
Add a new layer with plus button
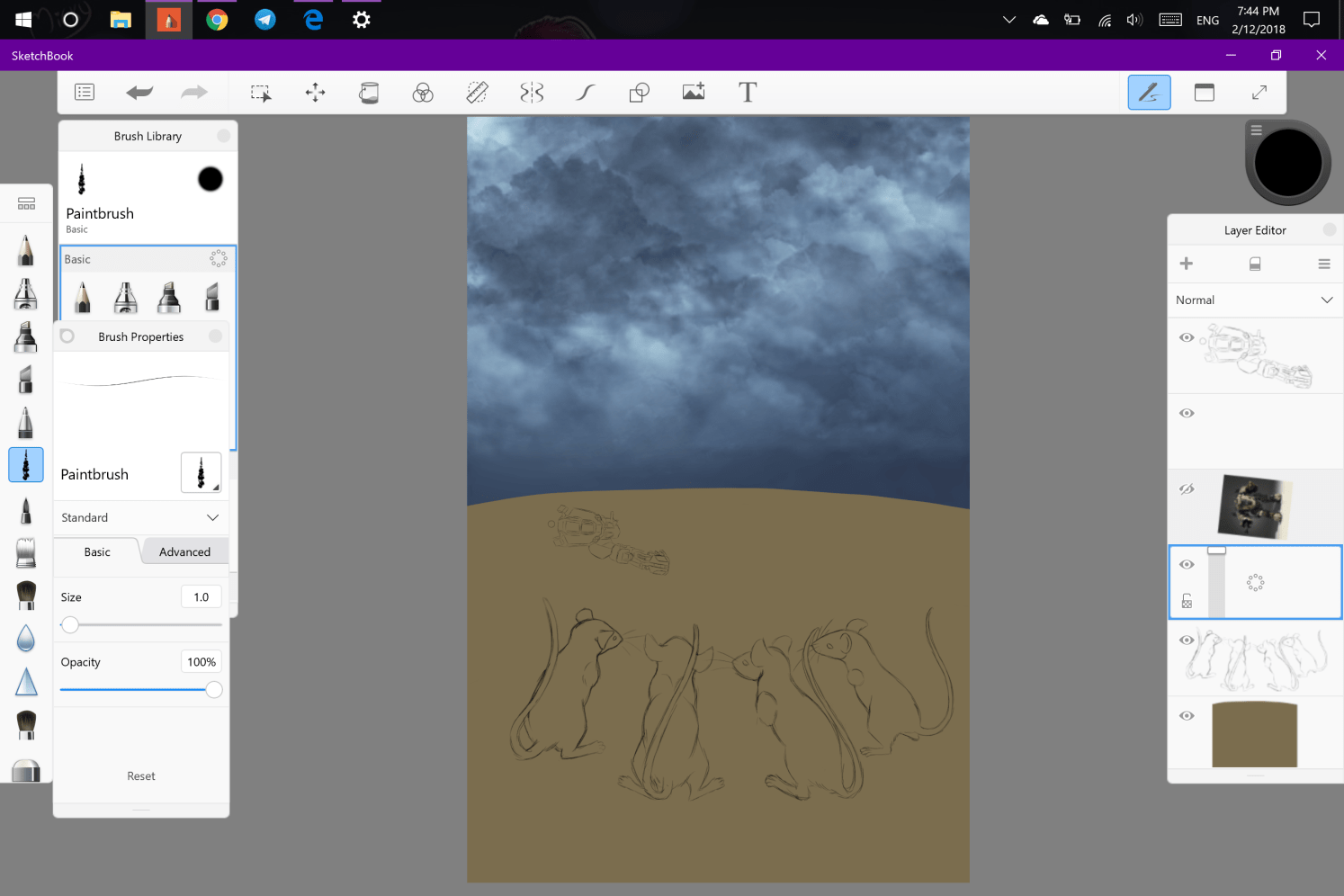point(1187,264)
